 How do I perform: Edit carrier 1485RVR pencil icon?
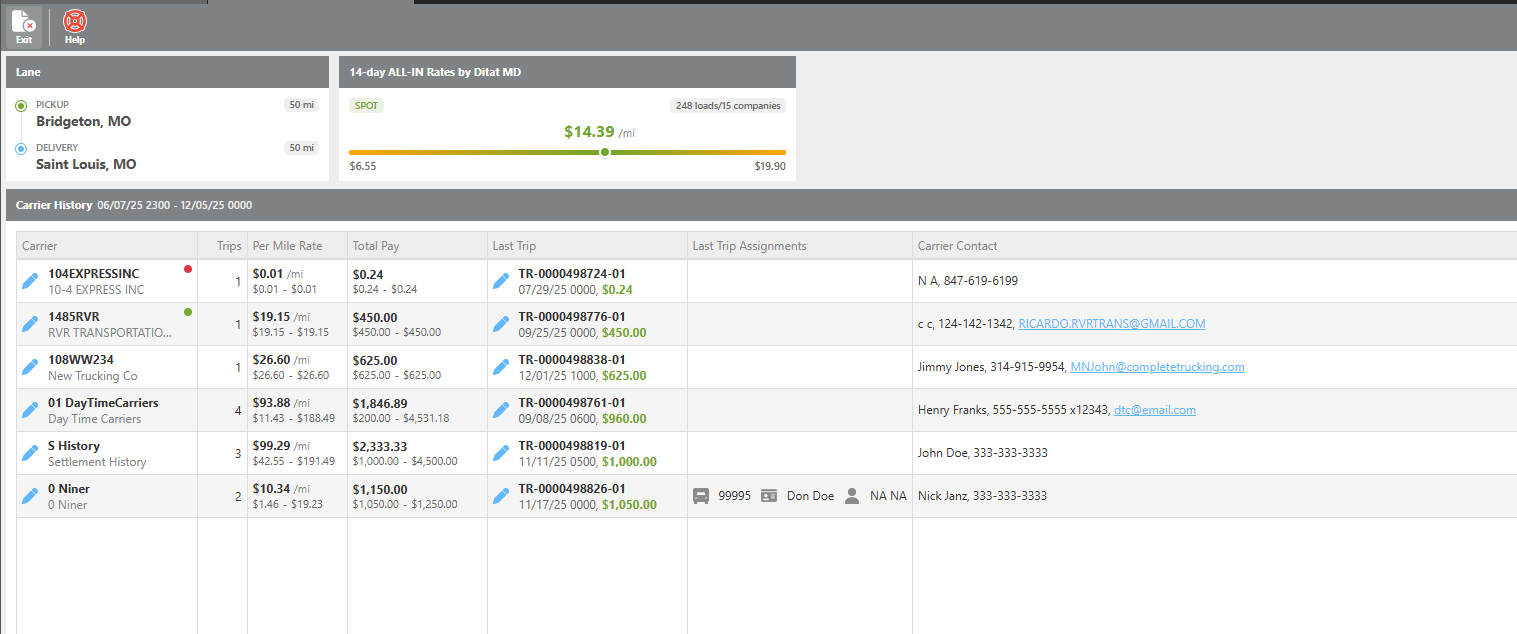[x=31, y=325]
